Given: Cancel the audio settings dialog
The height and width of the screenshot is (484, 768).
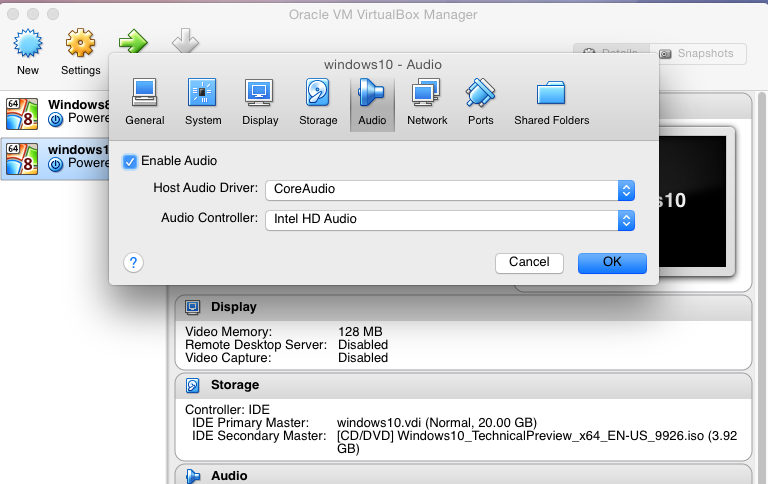Looking at the screenshot, I should point(529,262).
